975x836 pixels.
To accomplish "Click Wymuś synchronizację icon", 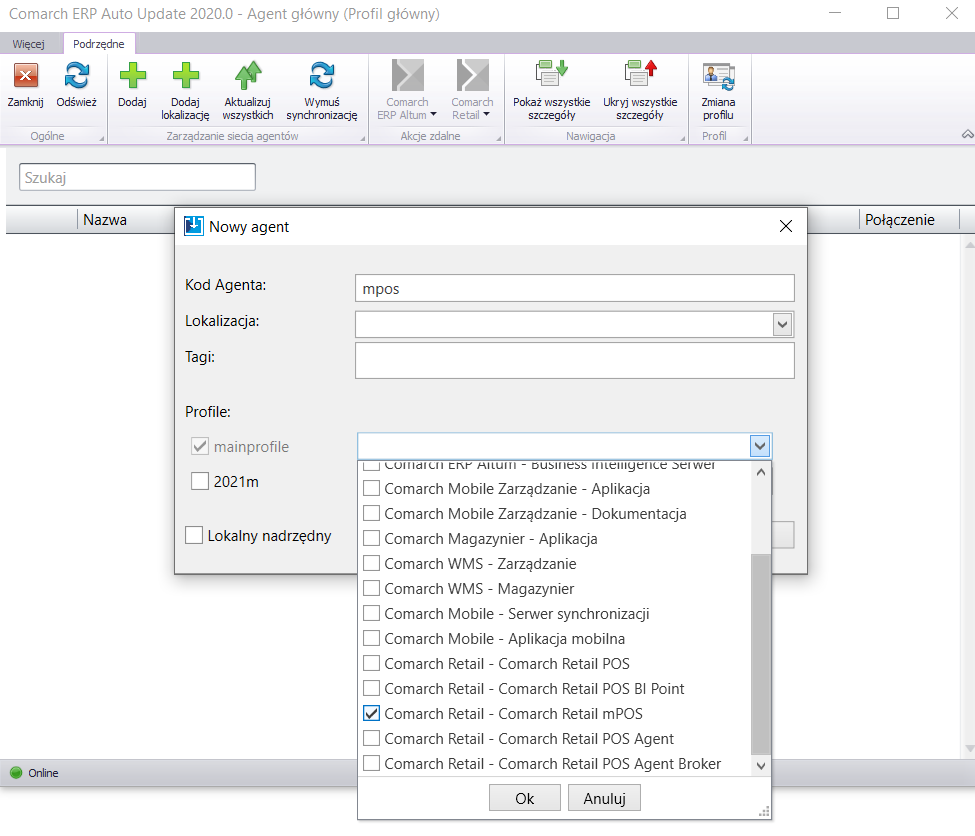I will click(x=322, y=77).
